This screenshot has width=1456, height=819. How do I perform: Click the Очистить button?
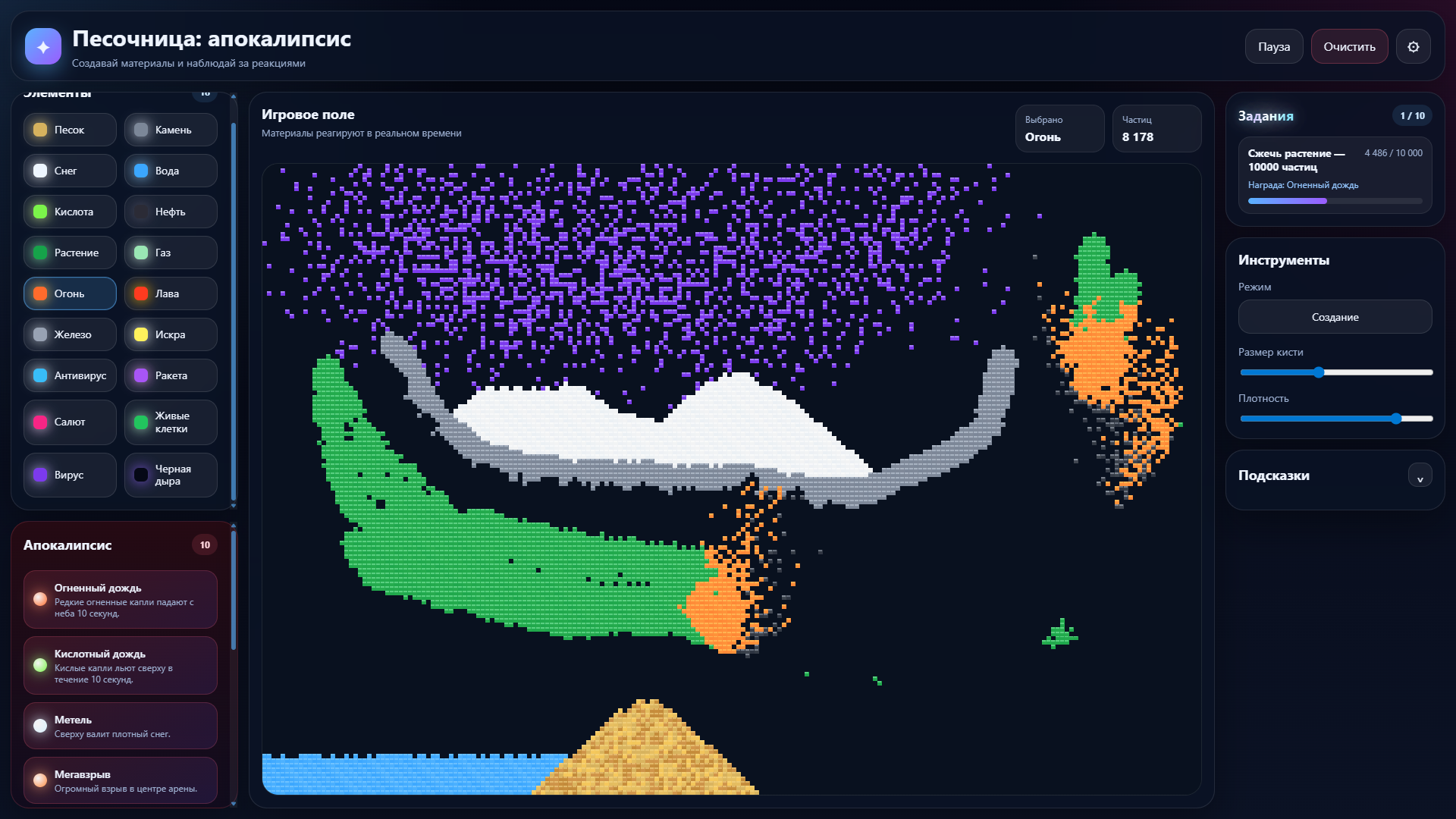click(1349, 47)
